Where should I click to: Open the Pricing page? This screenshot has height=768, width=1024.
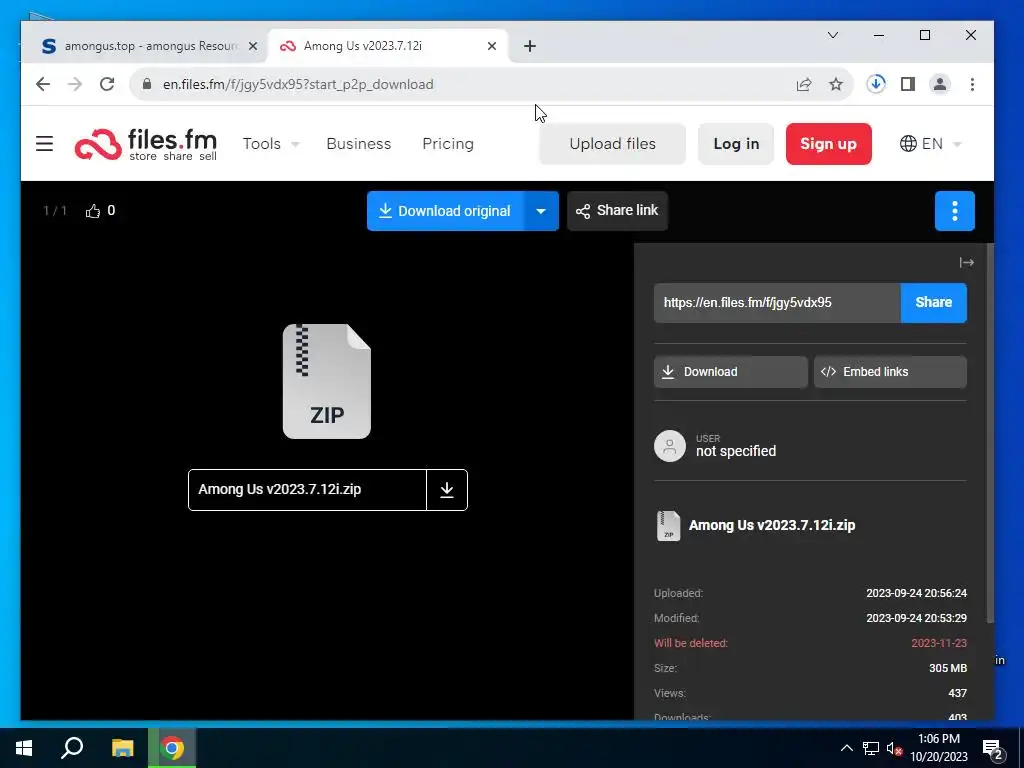pos(448,144)
